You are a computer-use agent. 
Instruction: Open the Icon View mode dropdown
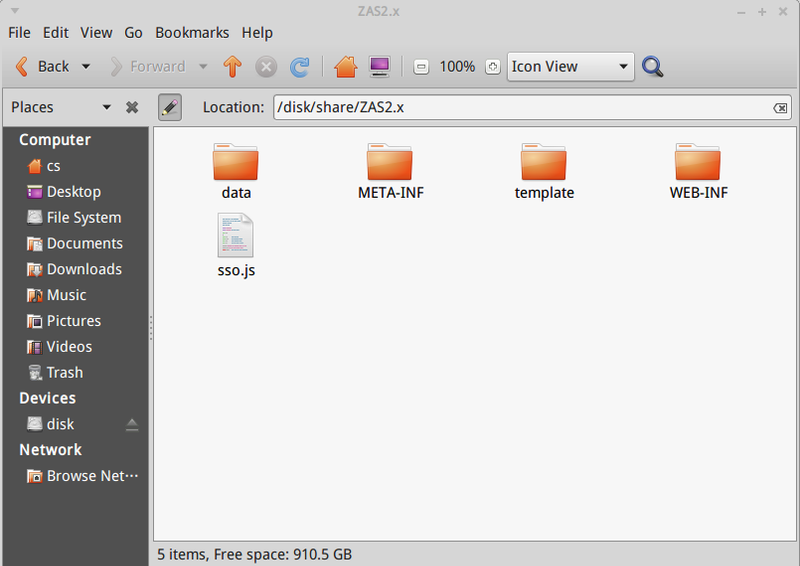tap(570, 67)
